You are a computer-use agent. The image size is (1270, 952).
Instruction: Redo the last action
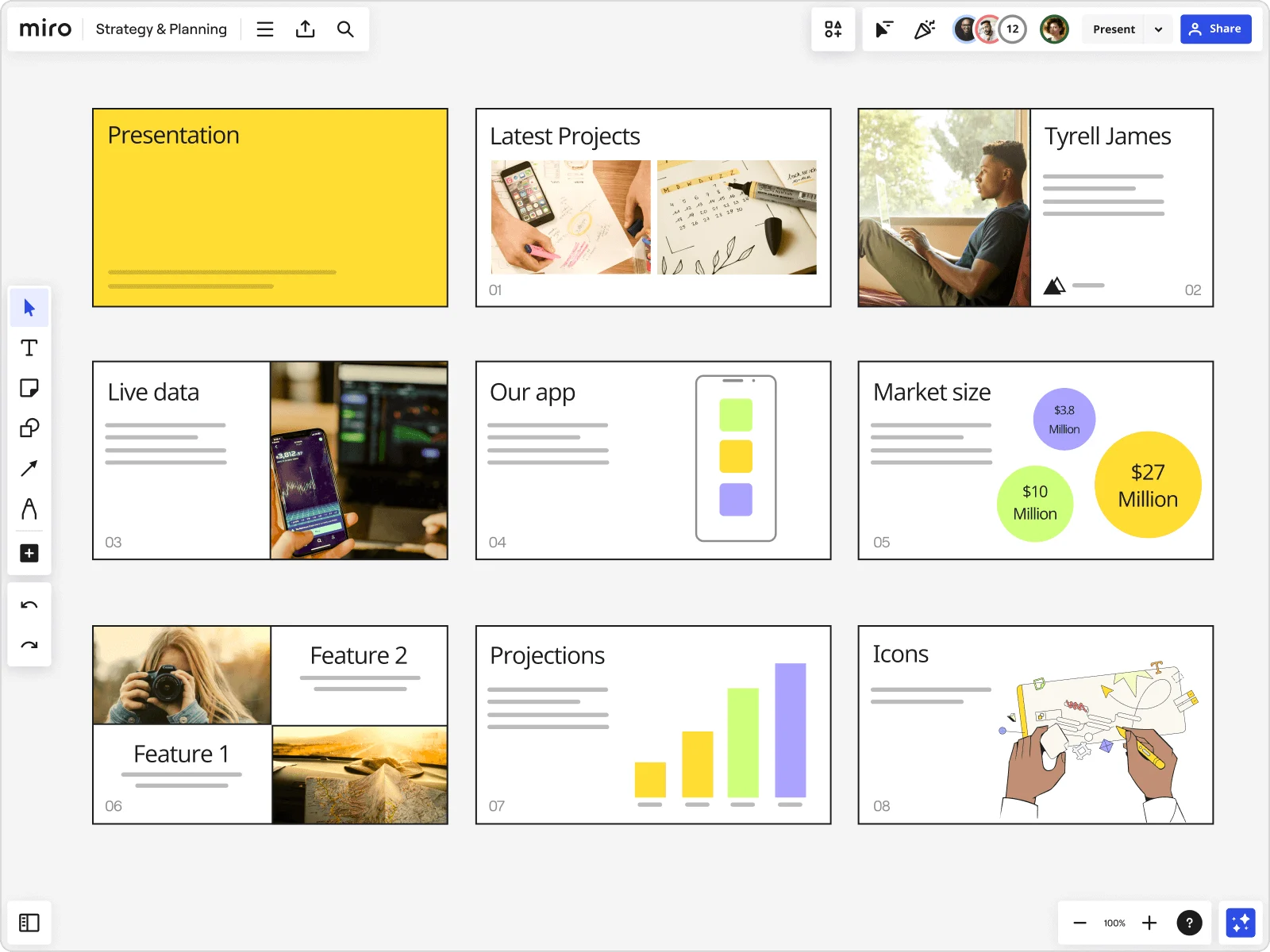(x=29, y=644)
